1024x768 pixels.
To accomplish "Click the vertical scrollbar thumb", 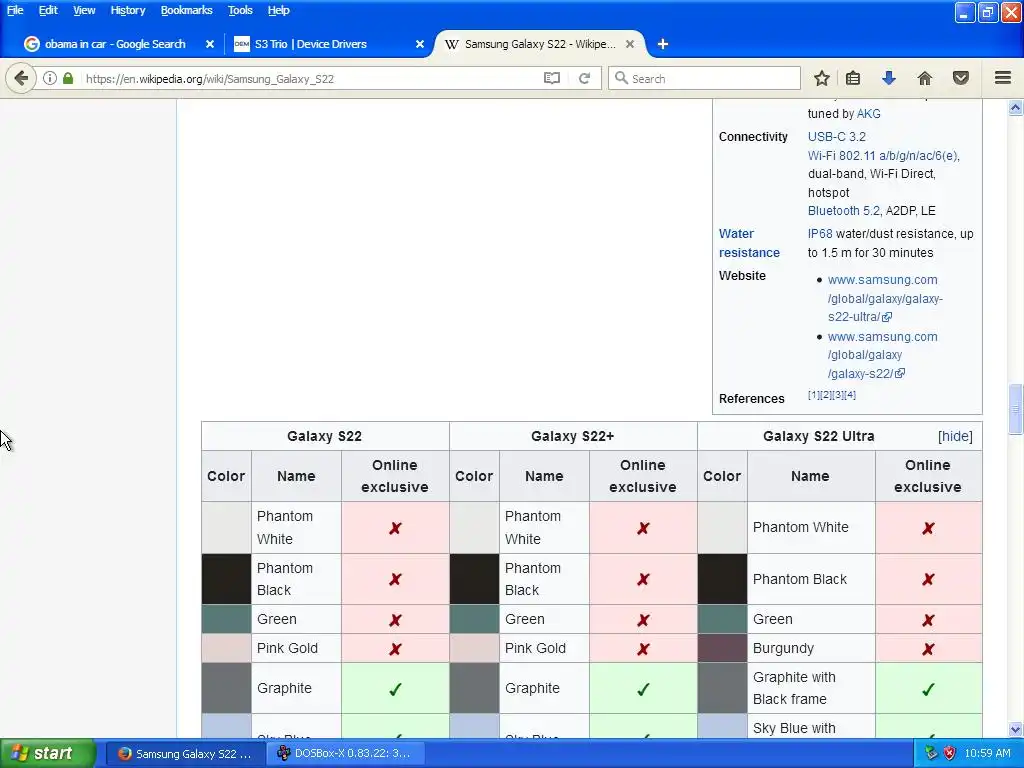I will (x=1016, y=409).
